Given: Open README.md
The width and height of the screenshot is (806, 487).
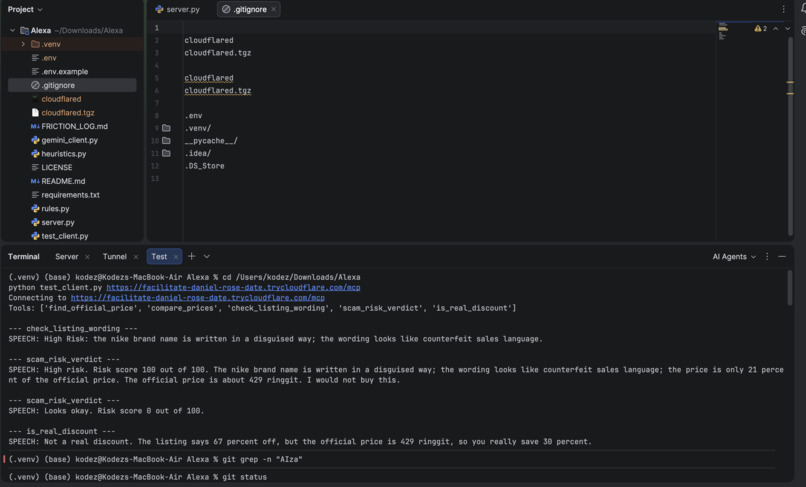Looking at the screenshot, I should coord(63,181).
